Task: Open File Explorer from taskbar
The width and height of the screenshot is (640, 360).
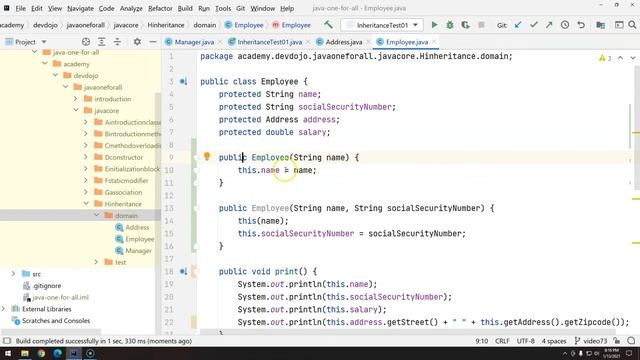Action: (x=25, y=353)
